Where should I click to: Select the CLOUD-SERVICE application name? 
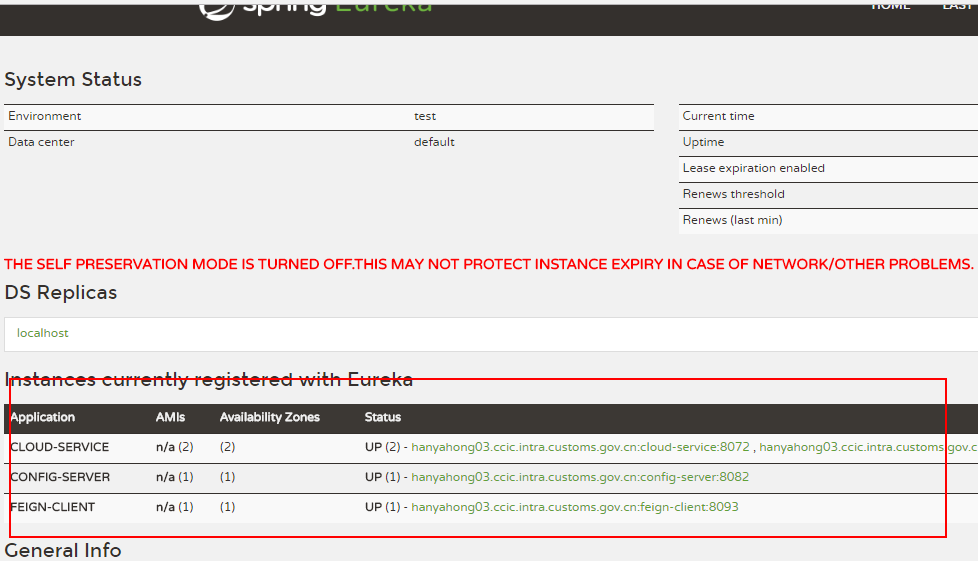(60, 447)
